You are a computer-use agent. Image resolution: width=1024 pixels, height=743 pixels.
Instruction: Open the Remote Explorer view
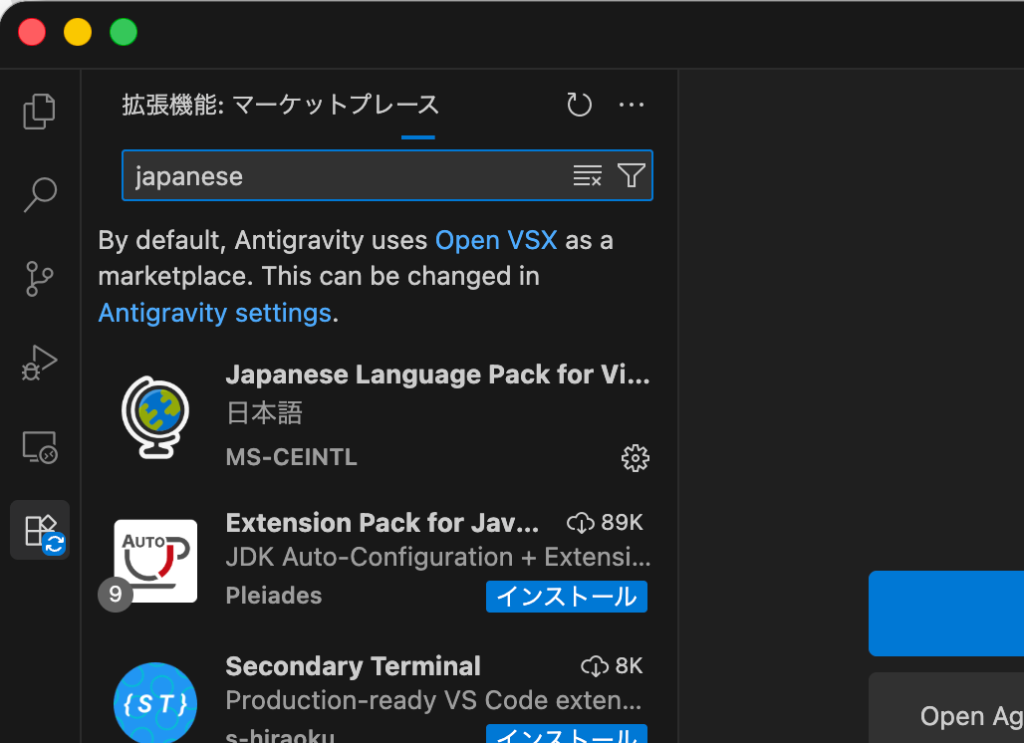coord(39,447)
